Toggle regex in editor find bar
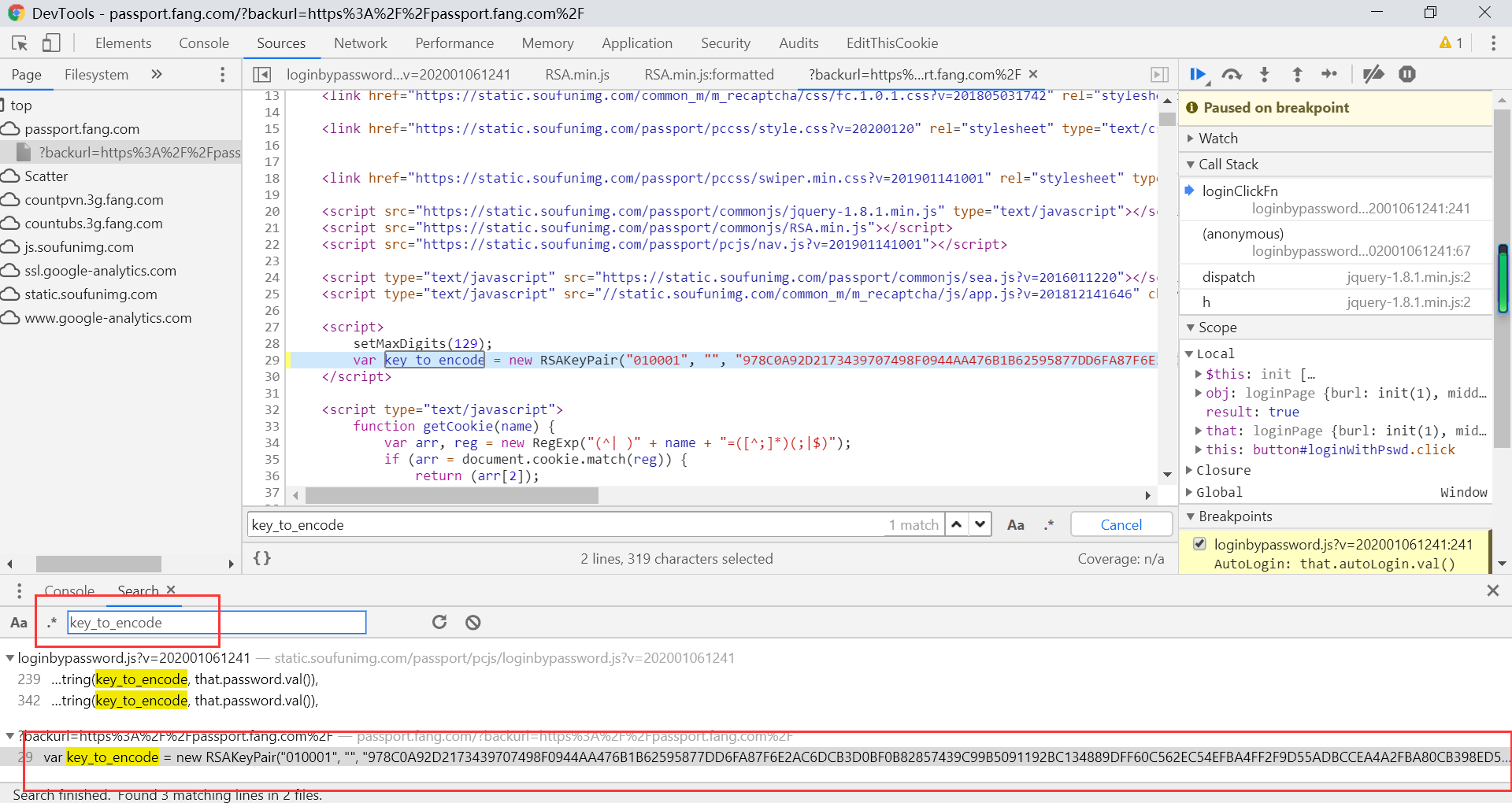The width and height of the screenshot is (1512, 803). click(1049, 525)
